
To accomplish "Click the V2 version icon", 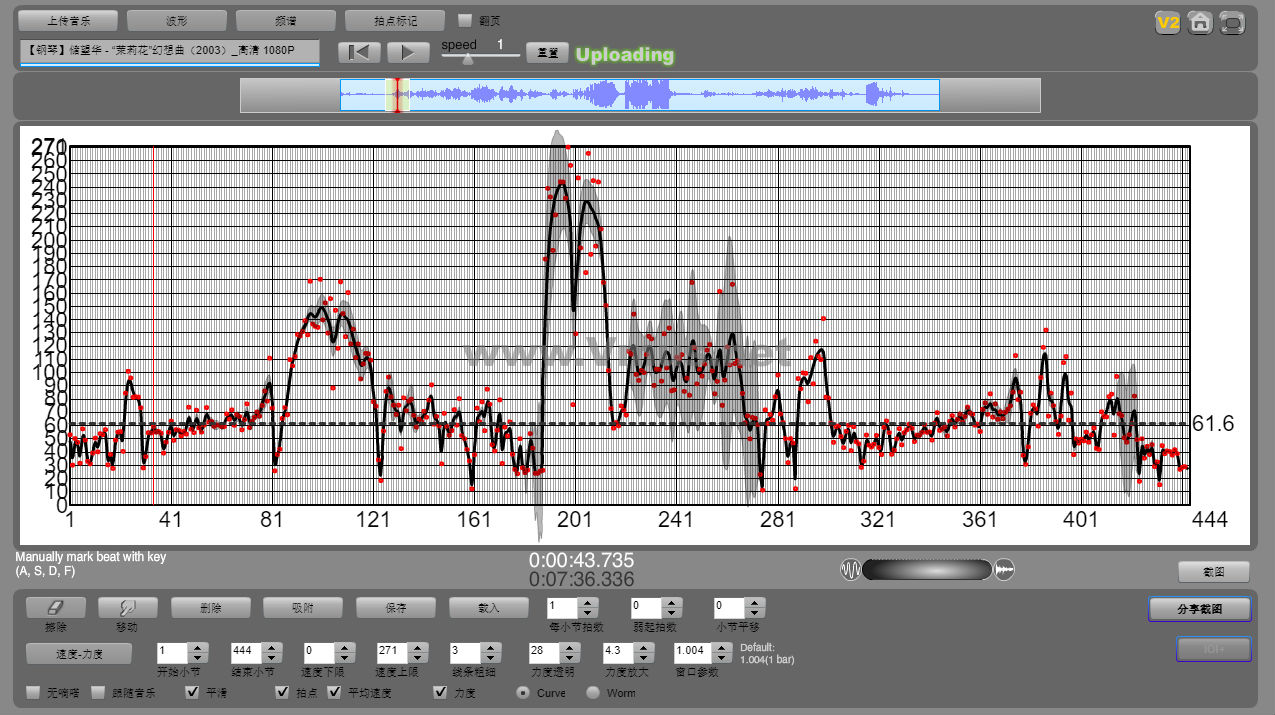I will click(x=1167, y=22).
